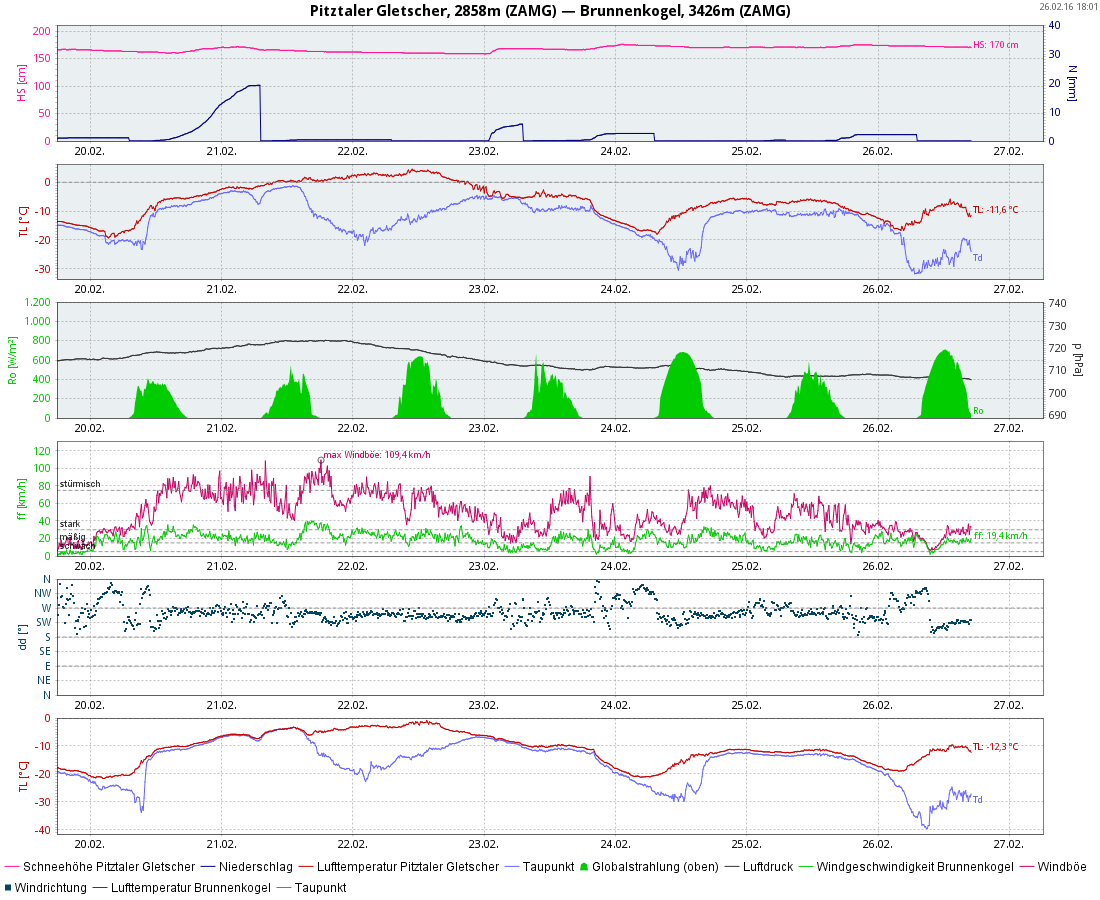Click the 'ff: 19,4 km/h' value label
This screenshot has height=900, width=1100.
(x=1001, y=536)
